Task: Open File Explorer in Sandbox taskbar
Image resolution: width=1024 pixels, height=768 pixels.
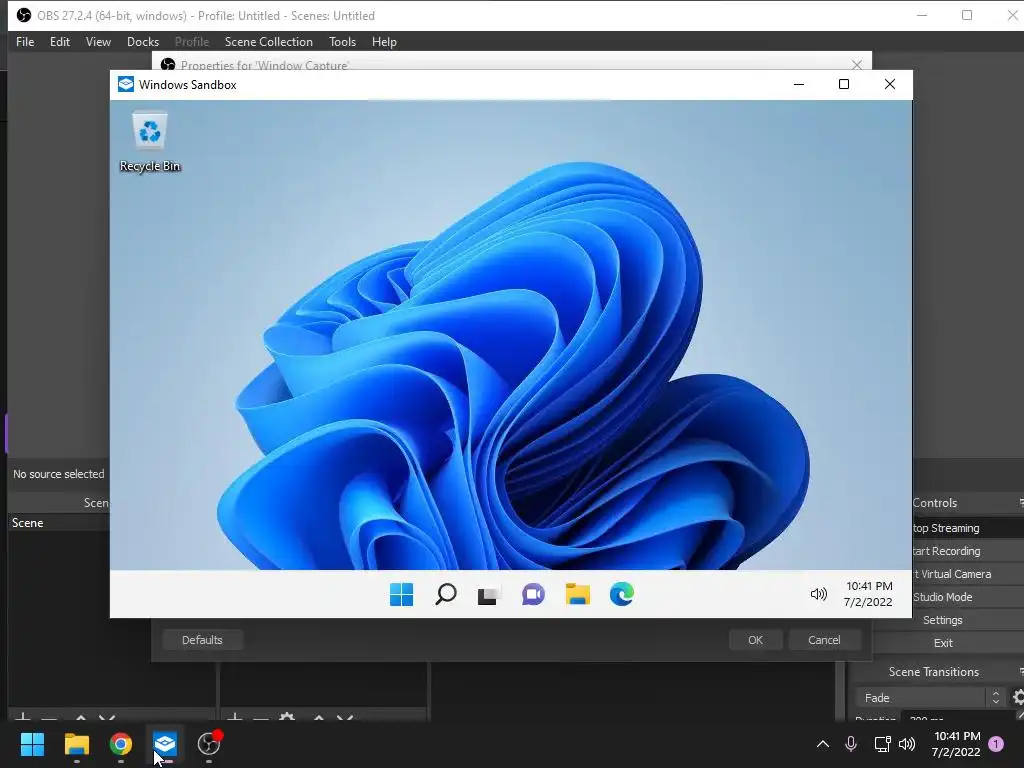Action: tap(577, 594)
